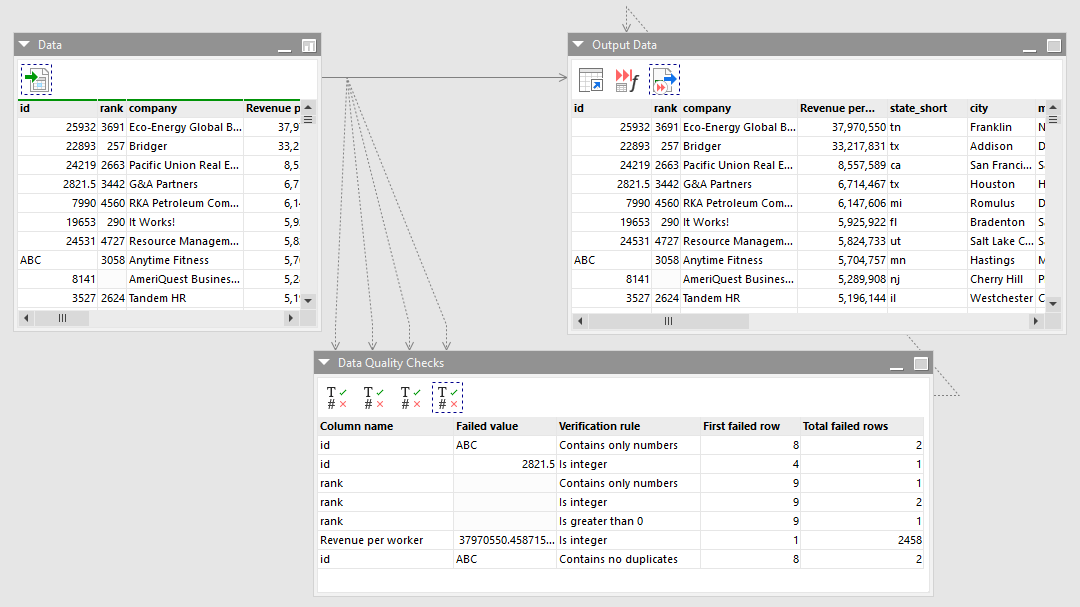The height and width of the screenshot is (607, 1080).
Task: Click Output Data horizontal scroll right arrow
Action: tap(1036, 321)
